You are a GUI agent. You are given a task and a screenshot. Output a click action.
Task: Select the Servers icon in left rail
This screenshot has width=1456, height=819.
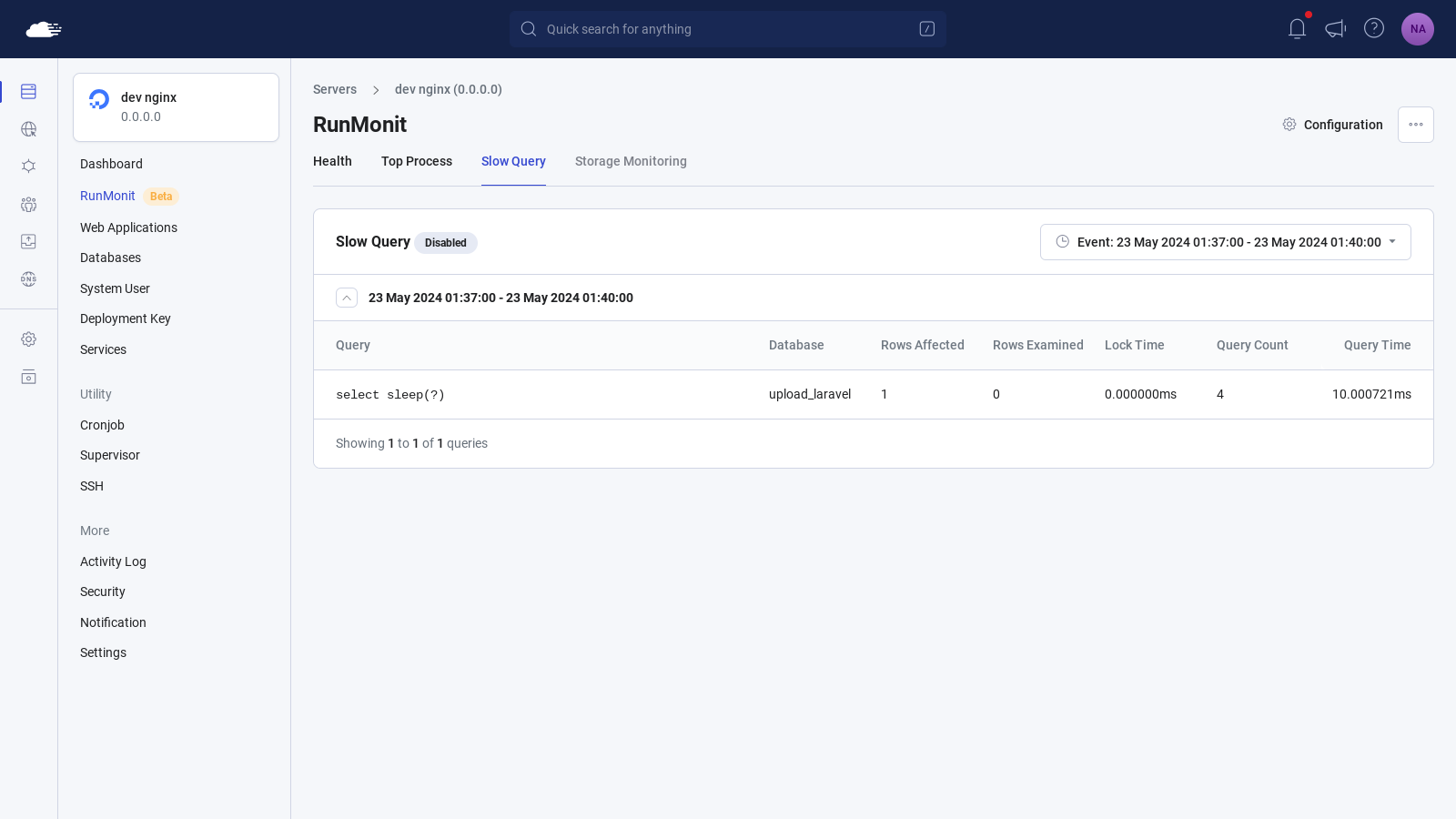29,92
